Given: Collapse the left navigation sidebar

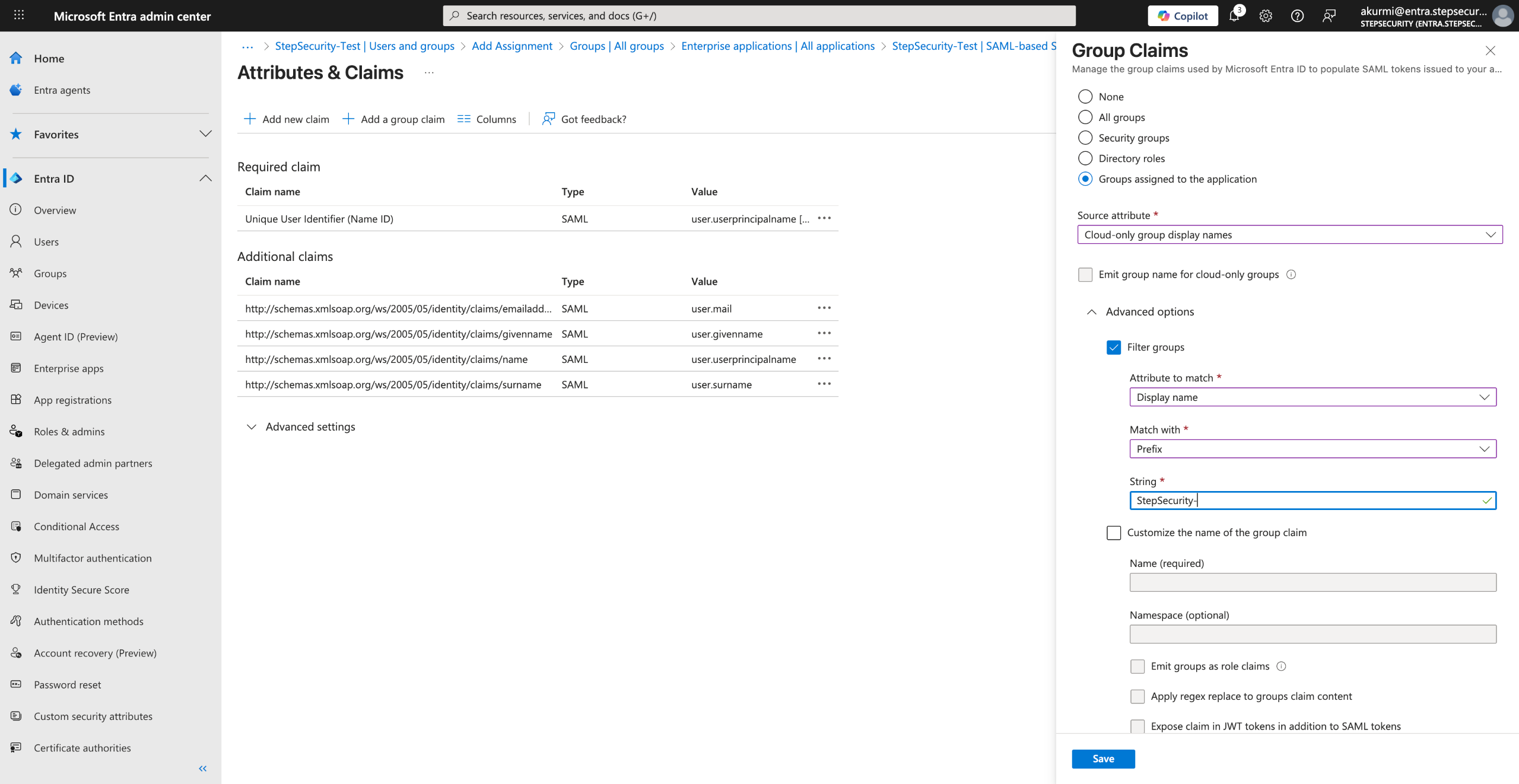Looking at the screenshot, I should point(203,769).
